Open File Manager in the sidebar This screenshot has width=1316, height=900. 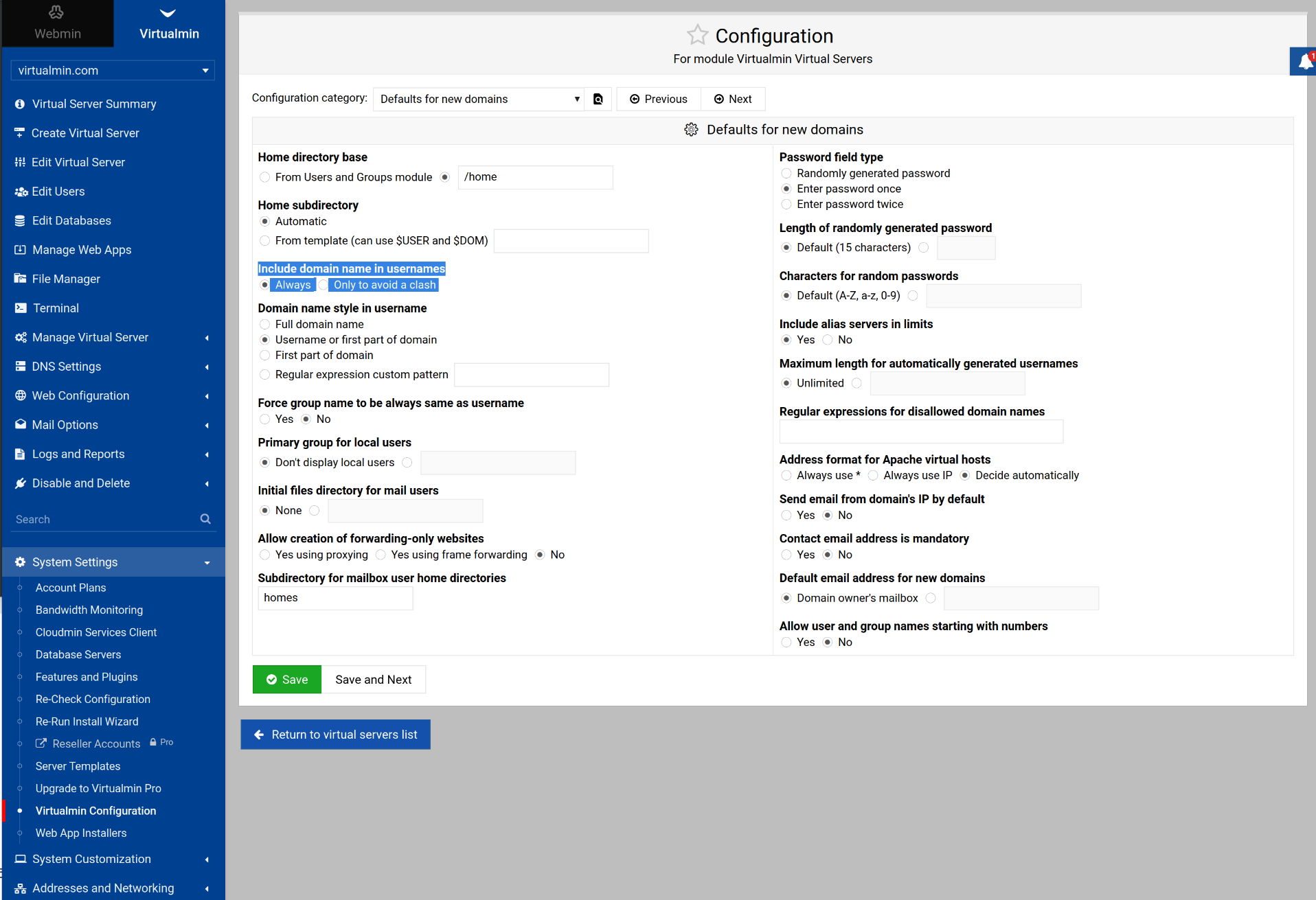(66, 279)
